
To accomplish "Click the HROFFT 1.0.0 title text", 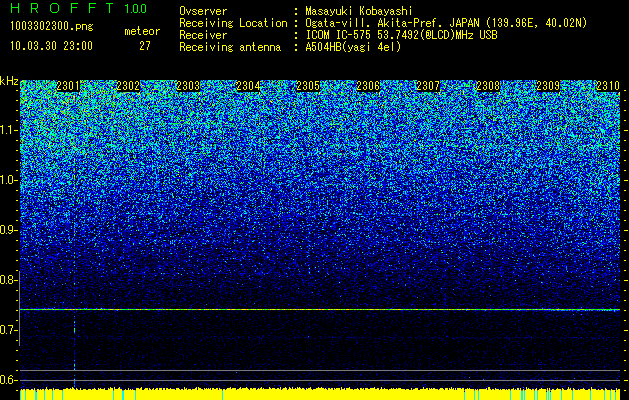I will tap(79, 8).
